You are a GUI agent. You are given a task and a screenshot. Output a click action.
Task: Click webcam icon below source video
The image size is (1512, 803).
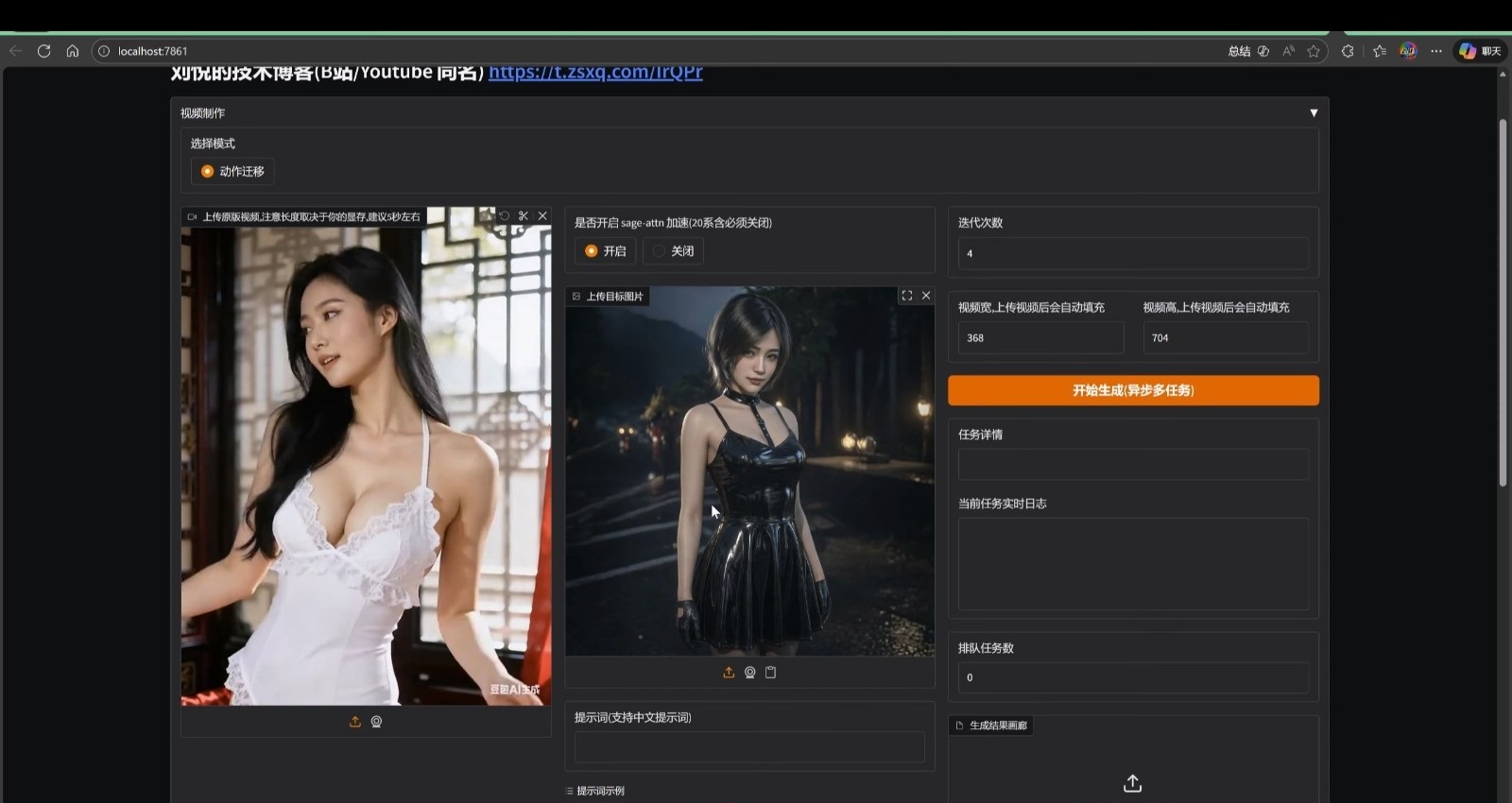pos(376,722)
